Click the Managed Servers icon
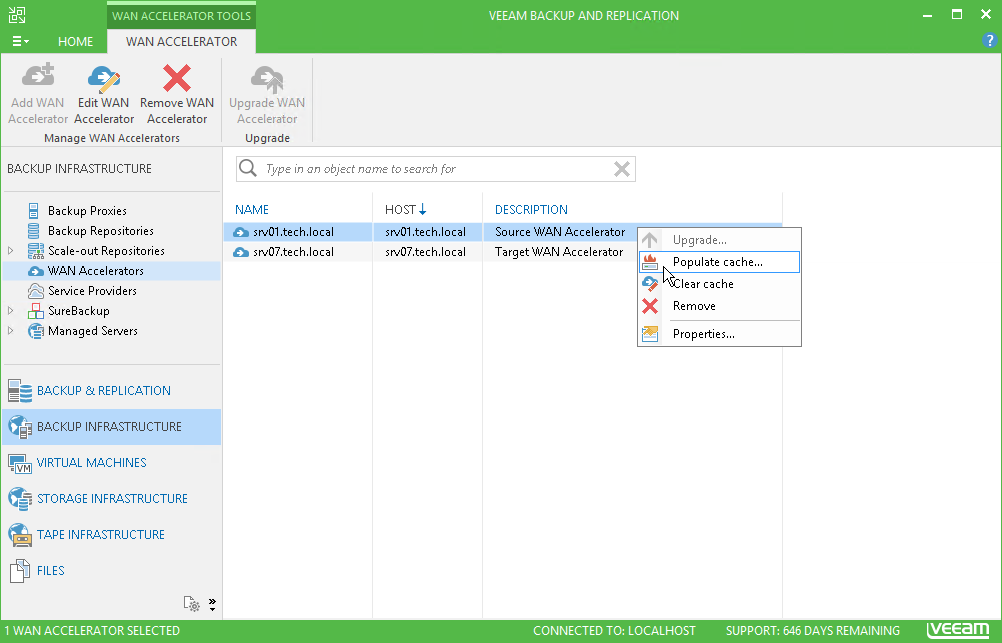Image resolution: width=1002 pixels, height=643 pixels. [36, 331]
